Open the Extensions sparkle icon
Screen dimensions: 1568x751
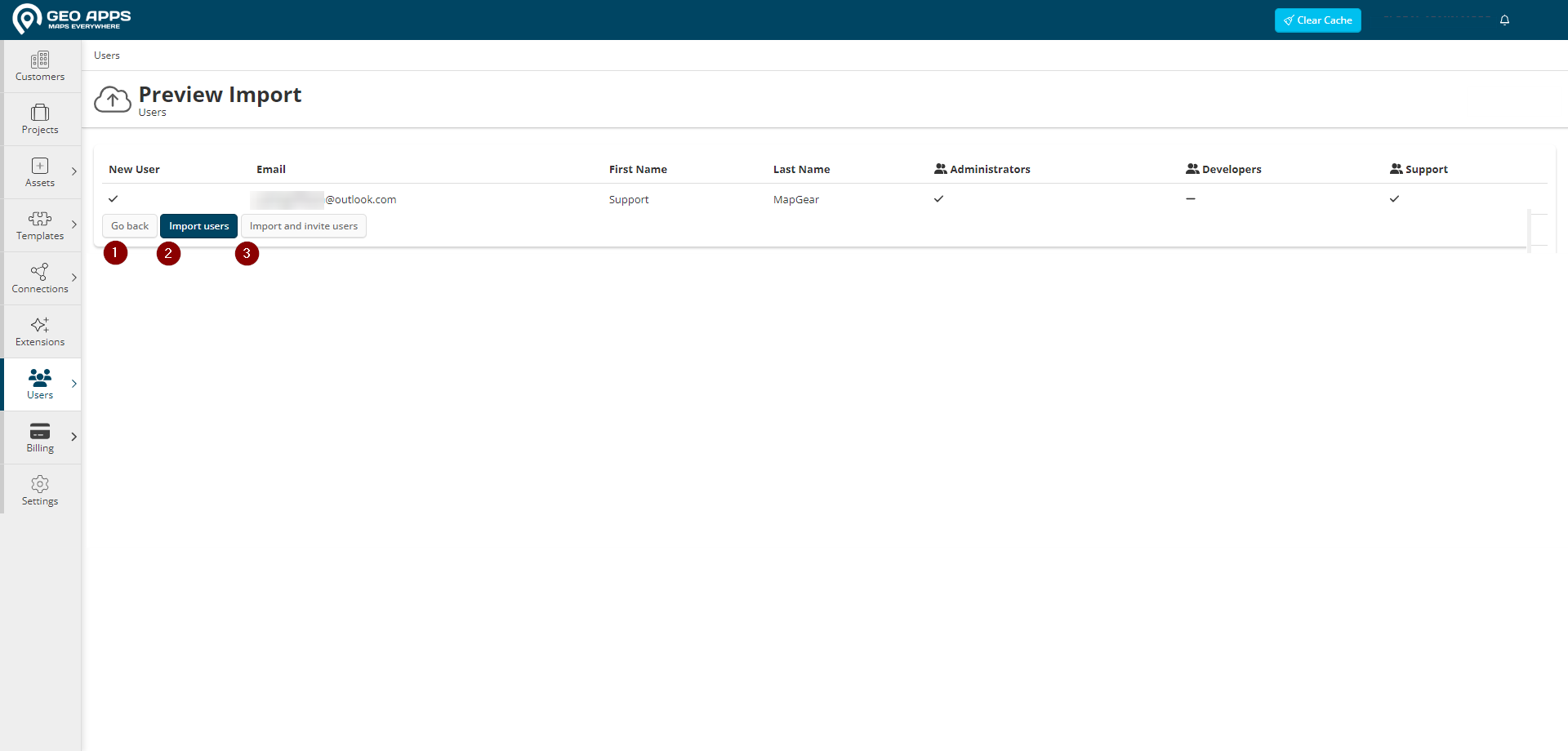40,325
